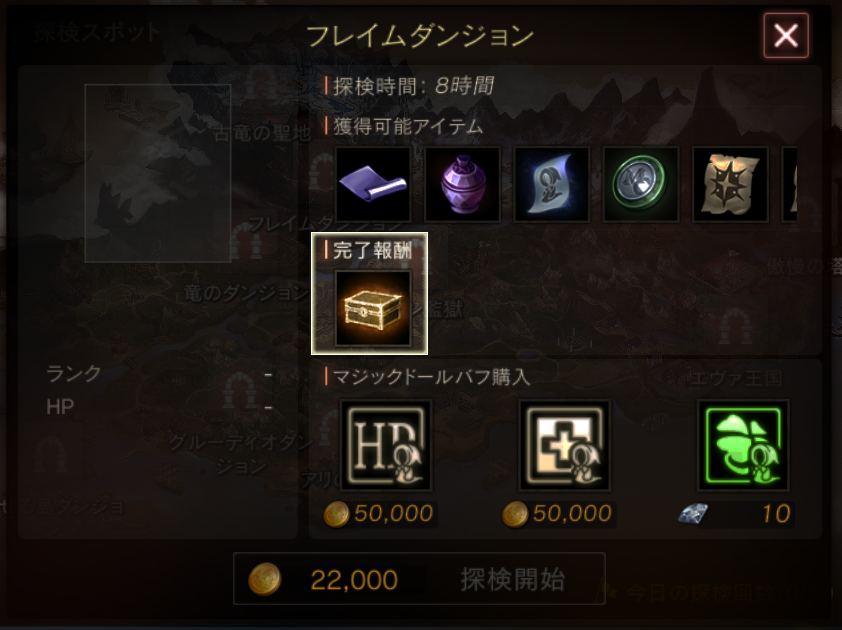
Task: Click the parchment star map item
Action: pyautogui.click(x=730, y=184)
